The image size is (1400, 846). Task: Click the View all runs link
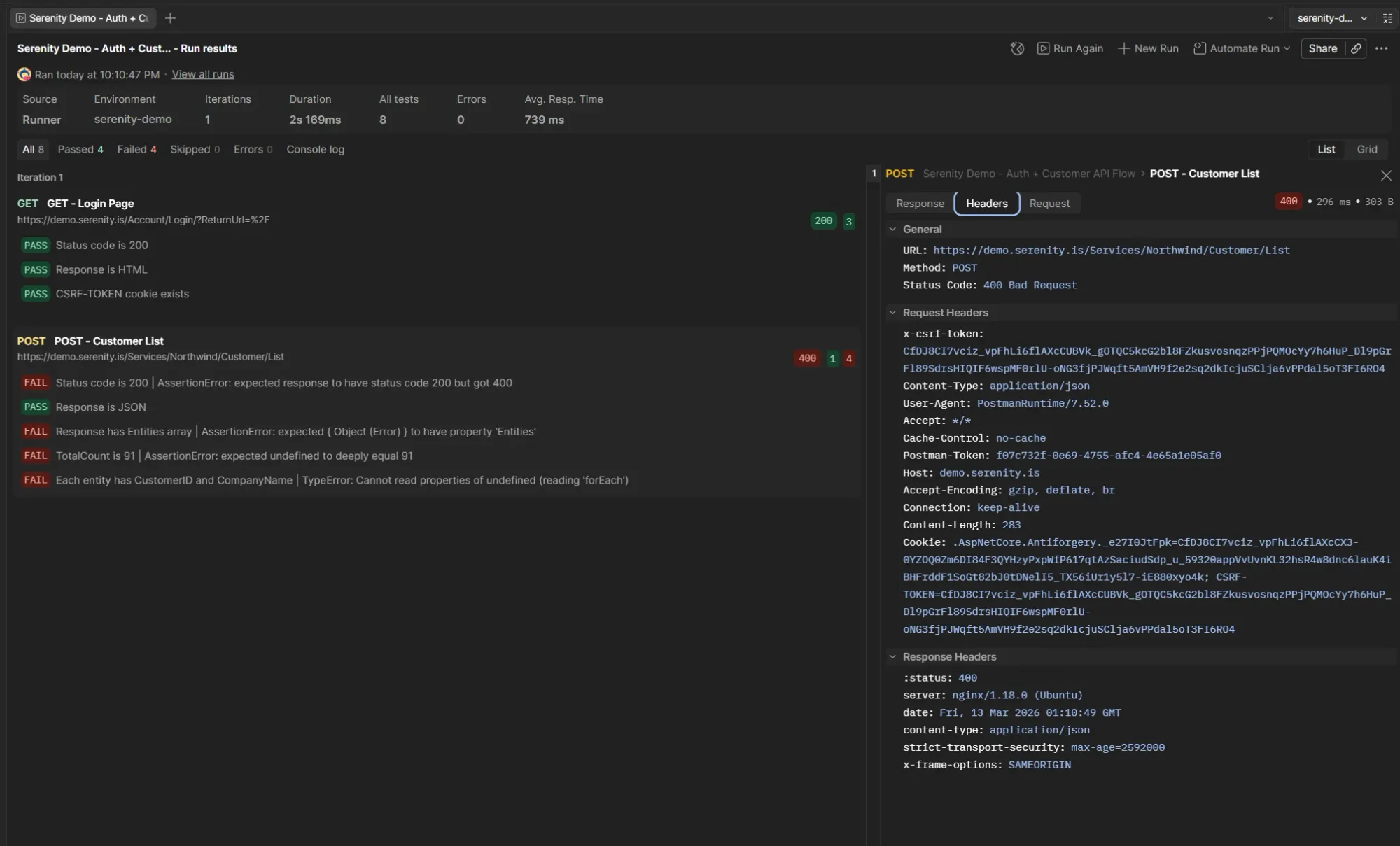click(x=202, y=74)
